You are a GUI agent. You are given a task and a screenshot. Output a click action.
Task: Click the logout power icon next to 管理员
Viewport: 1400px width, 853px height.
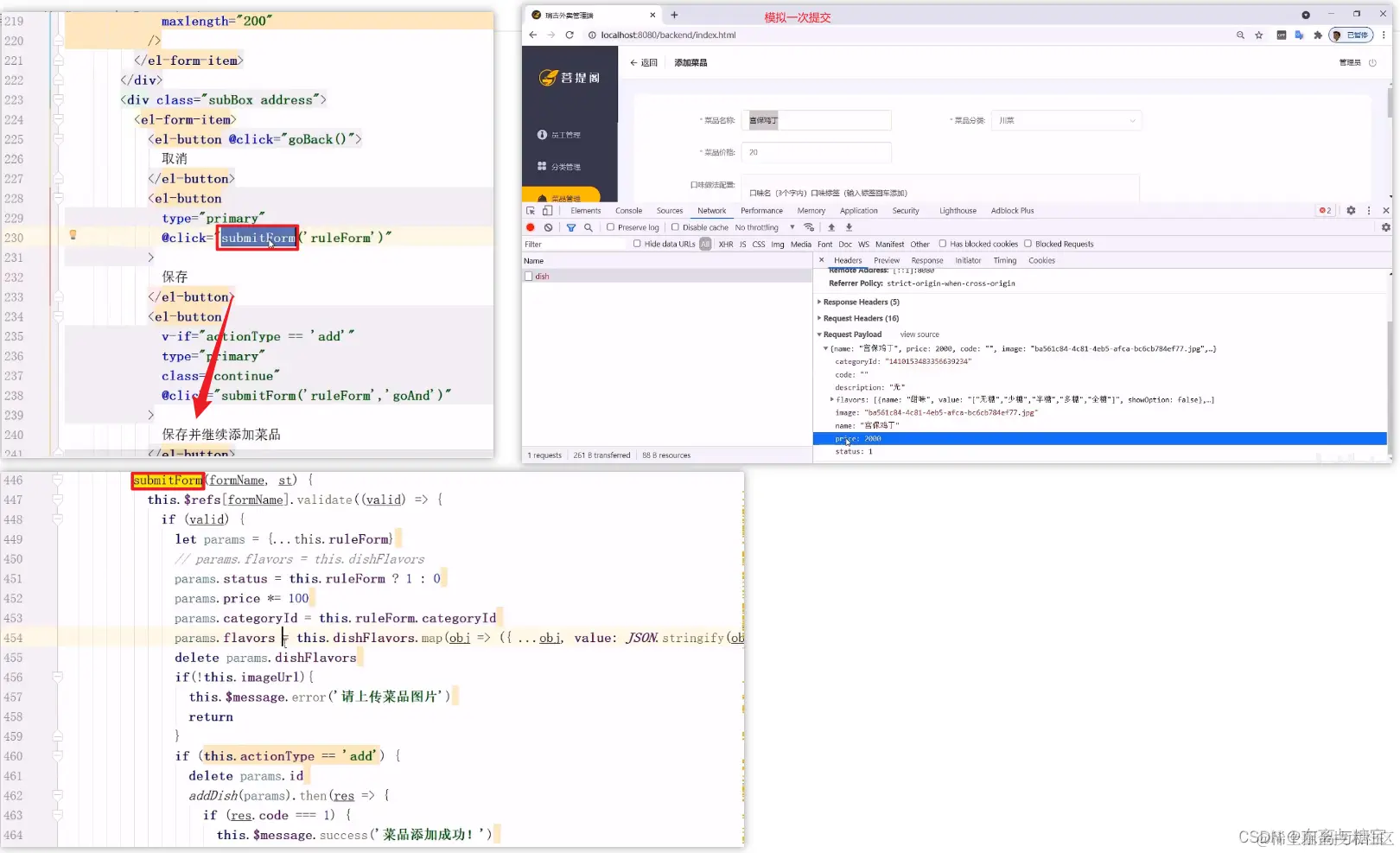[x=1372, y=63]
